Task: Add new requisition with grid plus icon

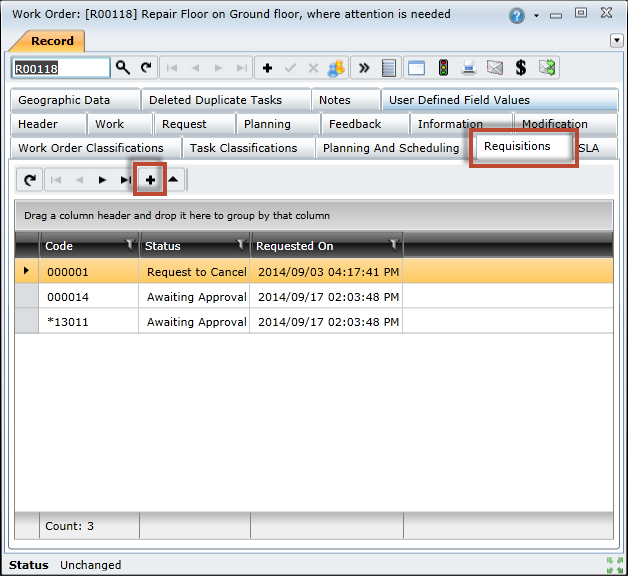Action: (150, 180)
